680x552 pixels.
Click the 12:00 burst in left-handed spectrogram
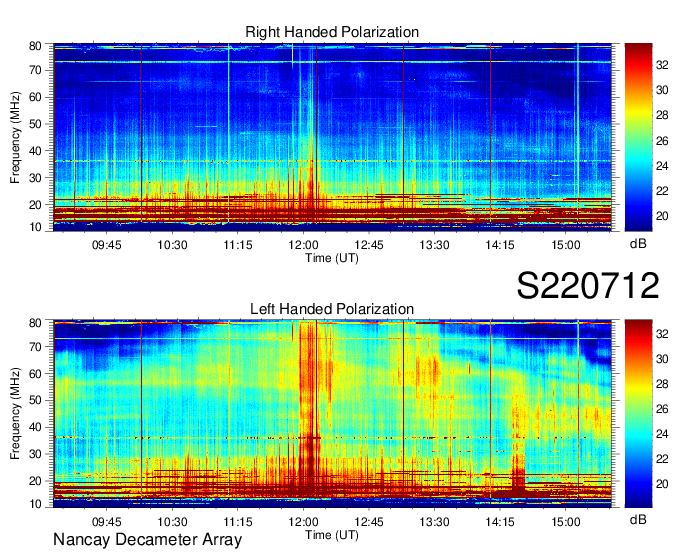click(x=309, y=408)
